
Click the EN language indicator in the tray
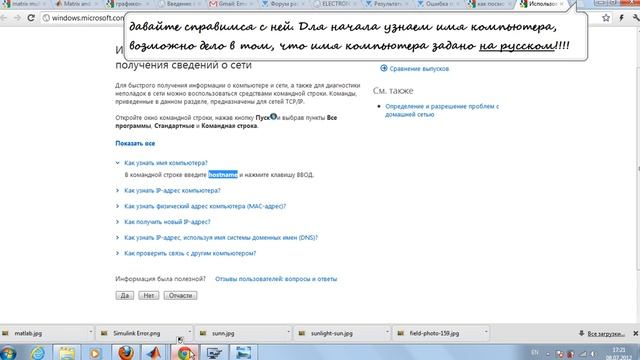point(535,353)
